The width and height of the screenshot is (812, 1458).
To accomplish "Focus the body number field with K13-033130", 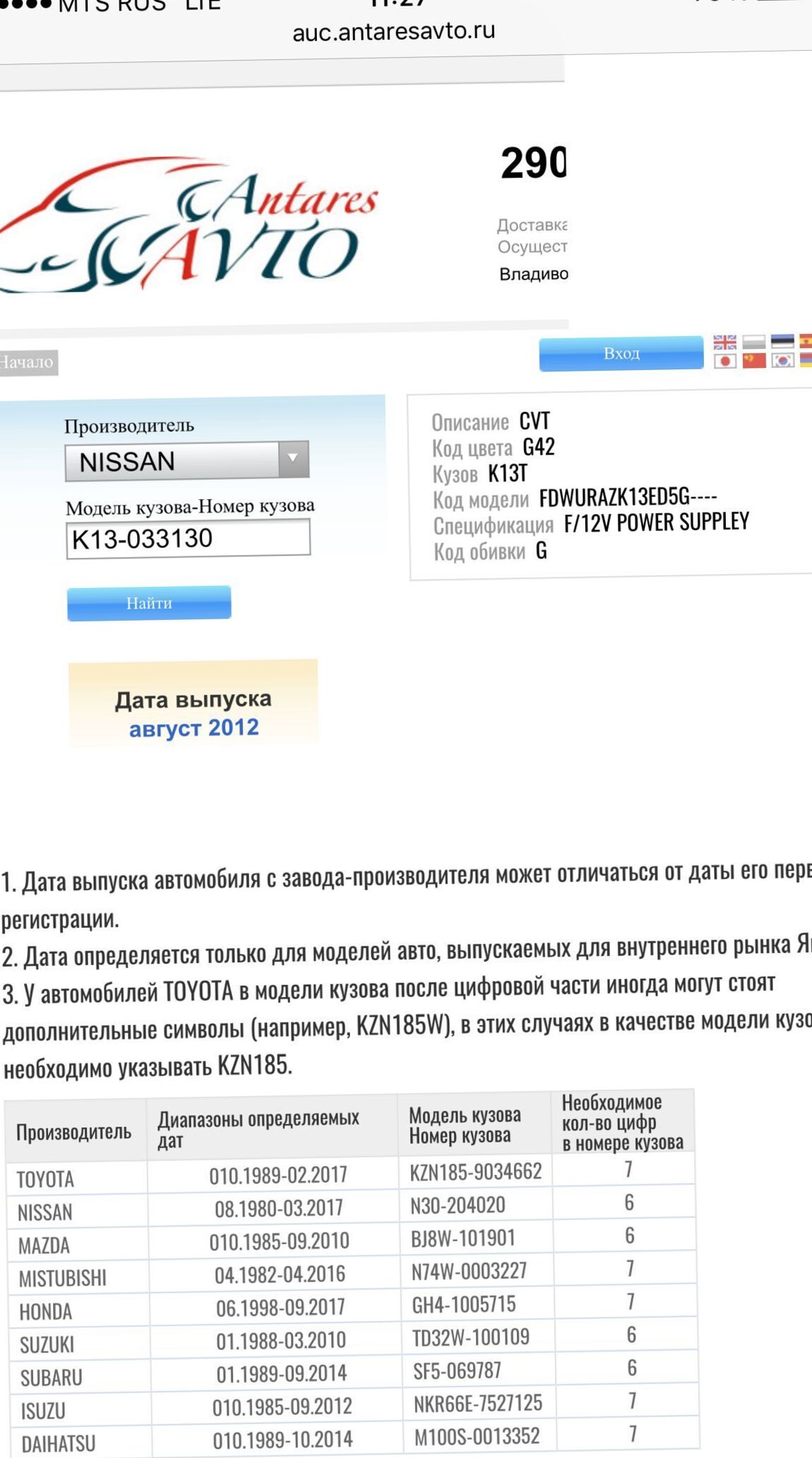I will pyautogui.click(x=188, y=539).
